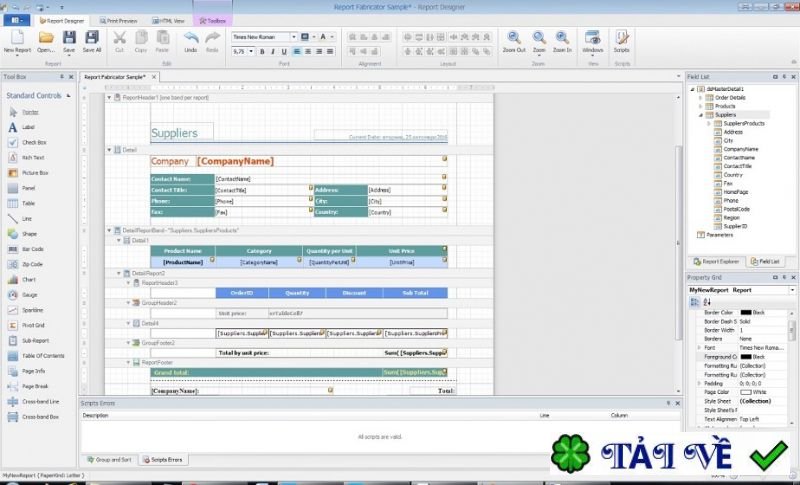800x485 pixels.
Task: Toggle underline font formatting
Action: [284, 52]
